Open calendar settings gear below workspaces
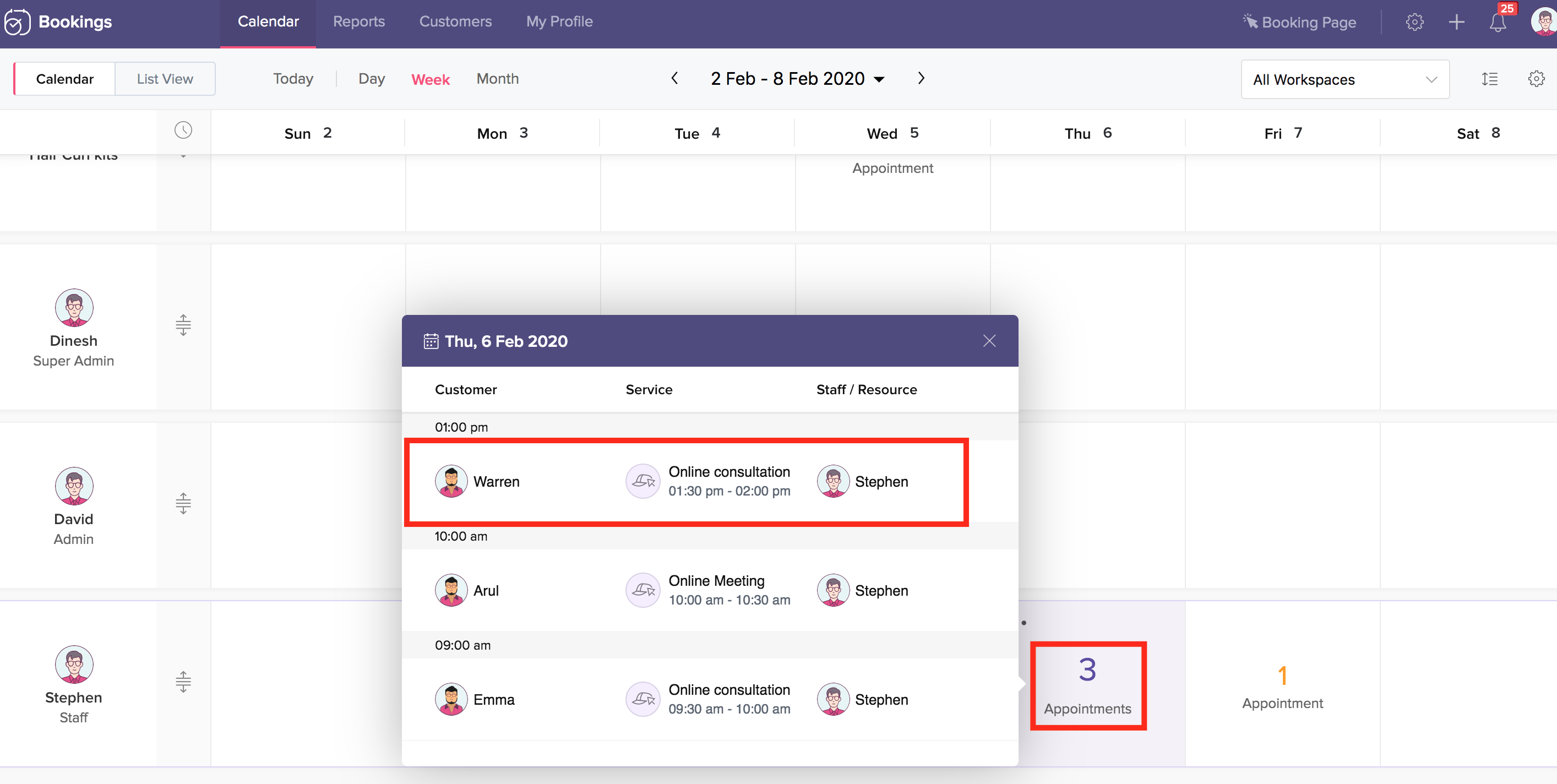This screenshot has width=1557, height=784. point(1536,79)
